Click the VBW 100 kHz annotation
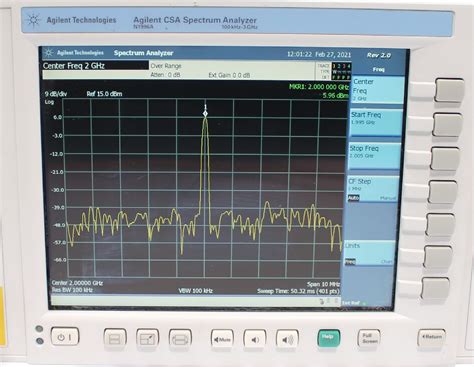 (x=196, y=291)
